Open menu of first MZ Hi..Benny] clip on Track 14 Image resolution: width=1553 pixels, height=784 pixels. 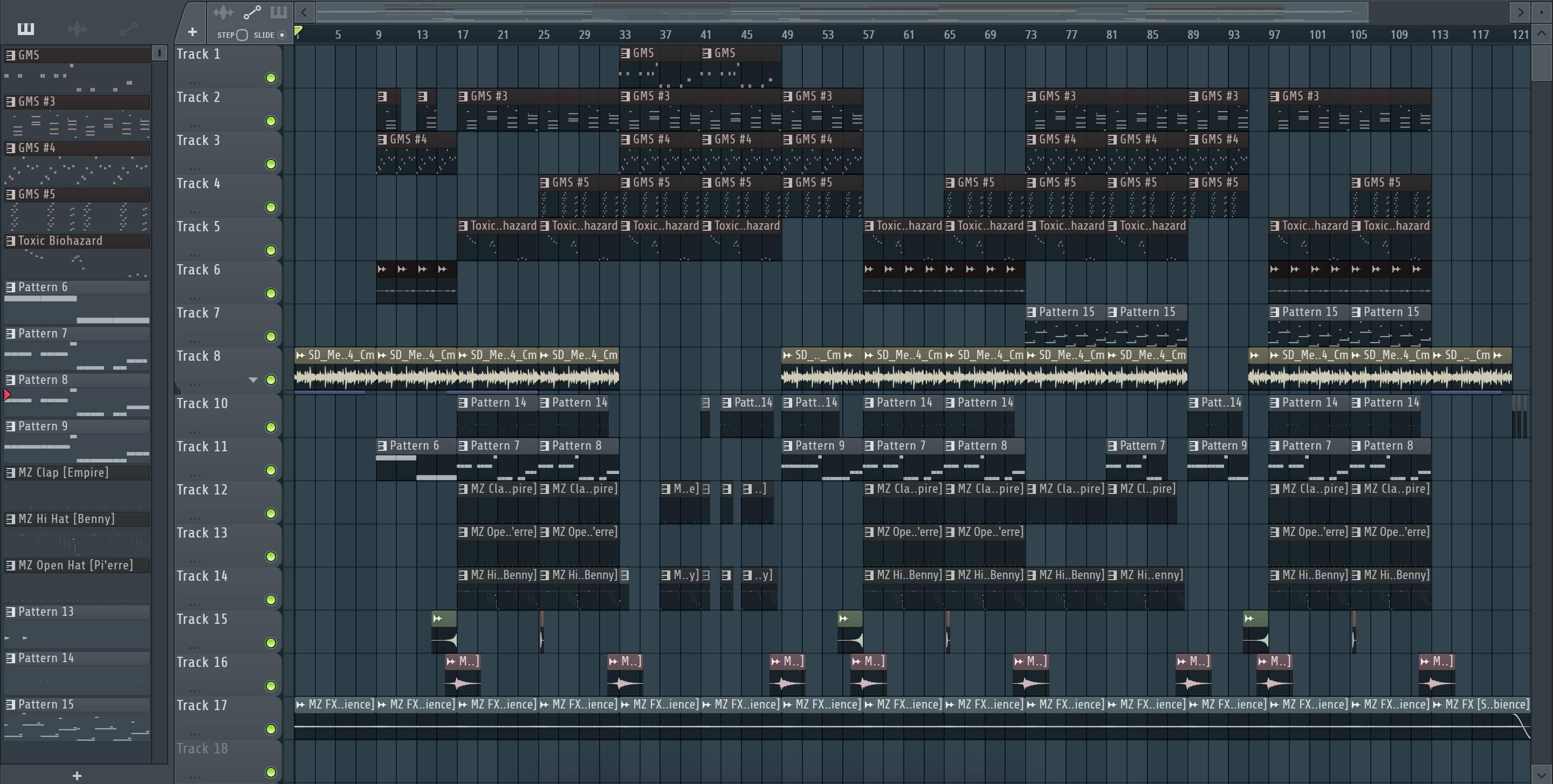pyautogui.click(x=463, y=575)
